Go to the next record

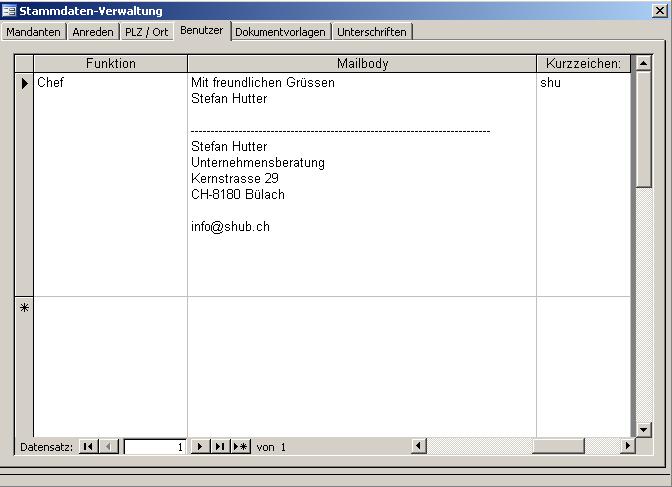point(199,447)
